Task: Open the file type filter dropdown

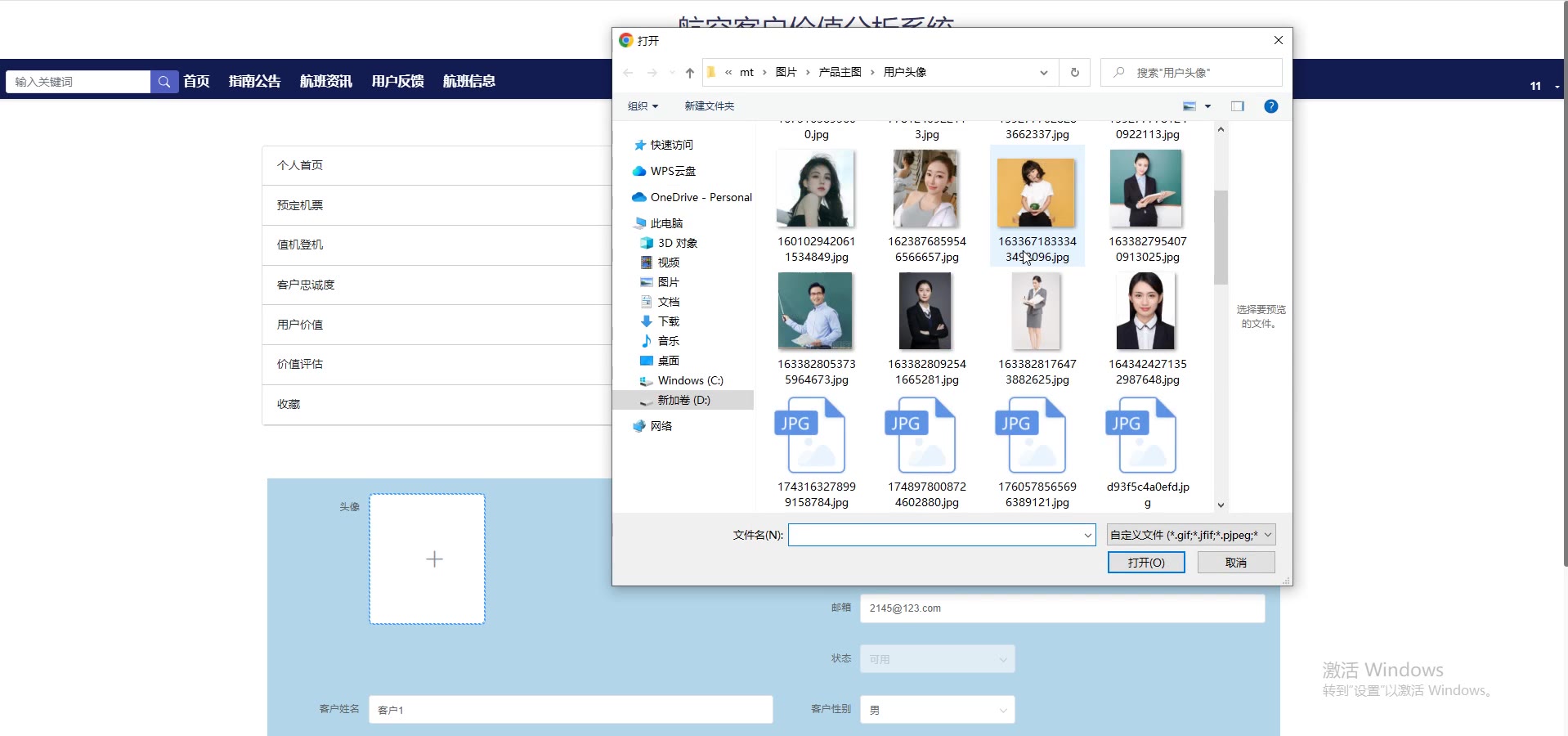Action: (x=1190, y=535)
